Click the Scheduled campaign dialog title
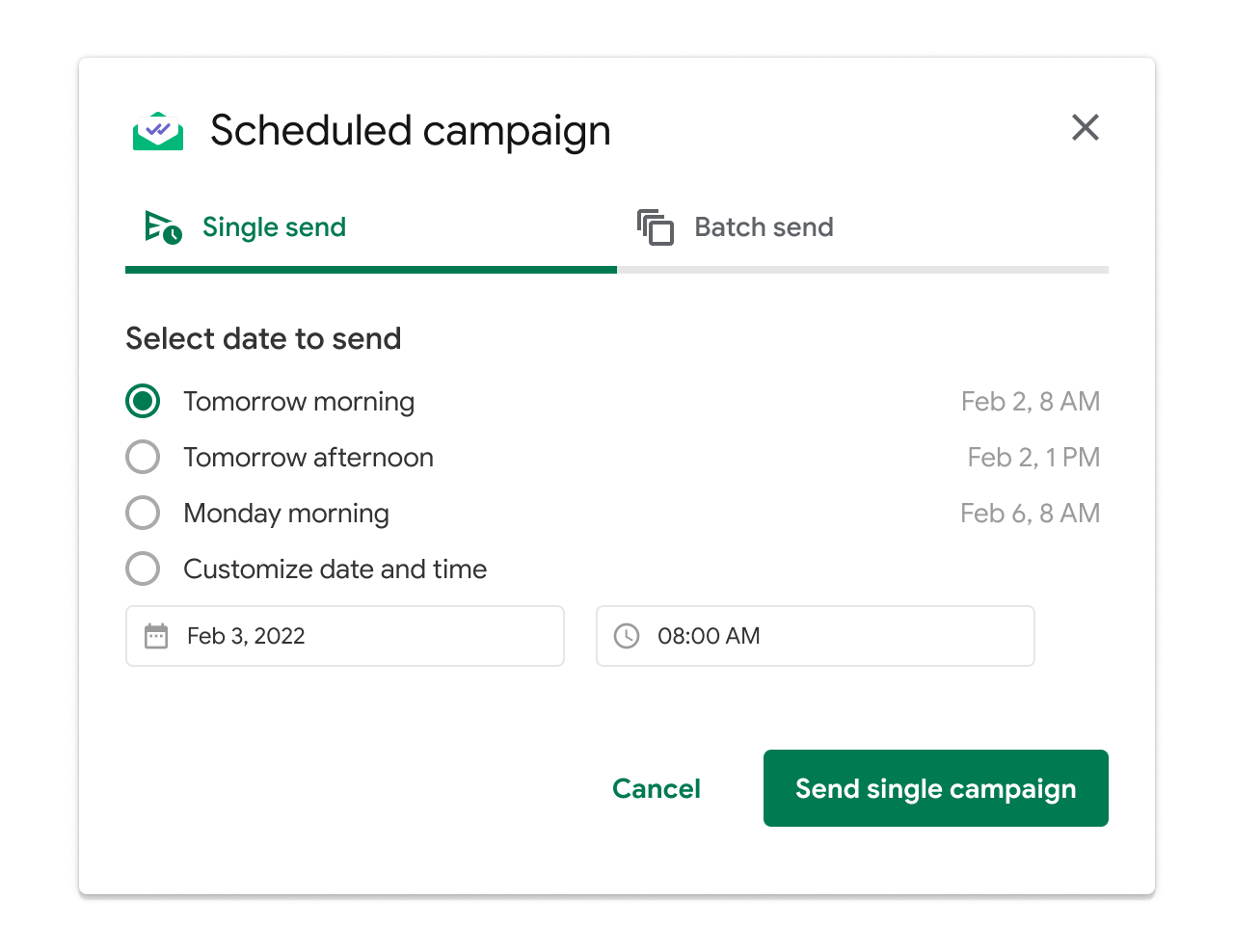Viewport: 1234px width, 952px height. pyautogui.click(x=411, y=131)
